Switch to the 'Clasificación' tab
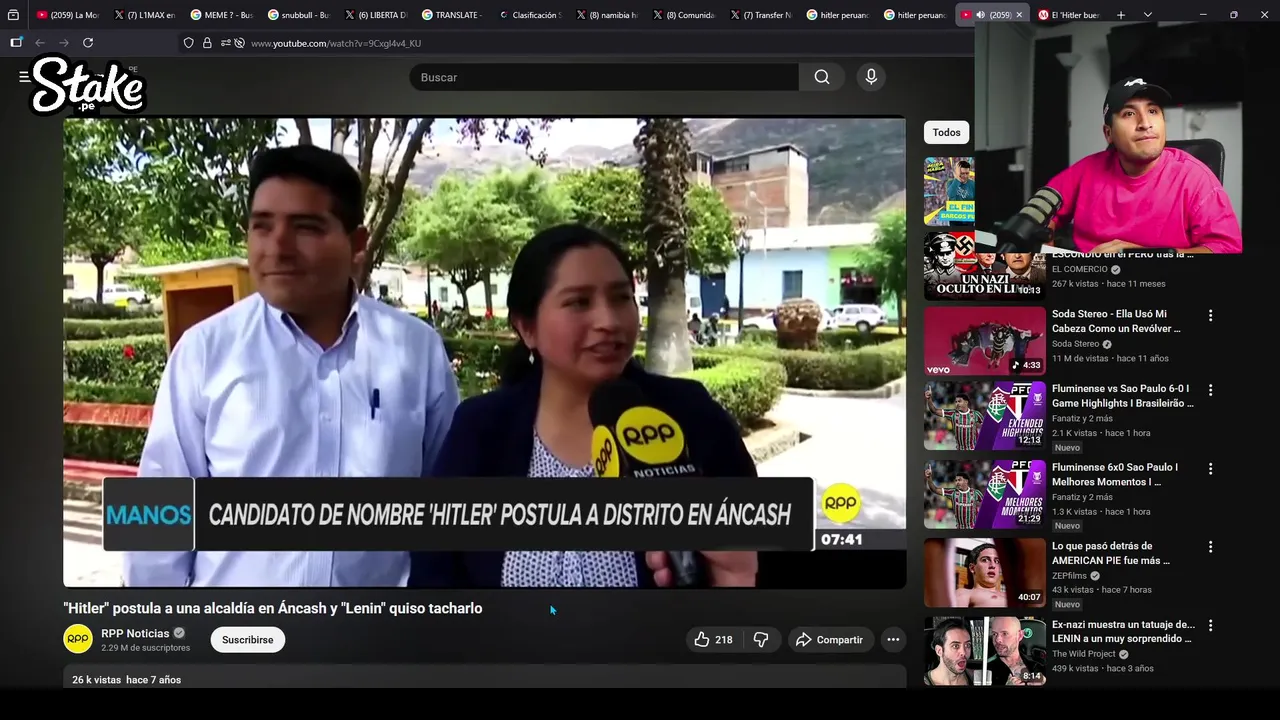 point(531,15)
